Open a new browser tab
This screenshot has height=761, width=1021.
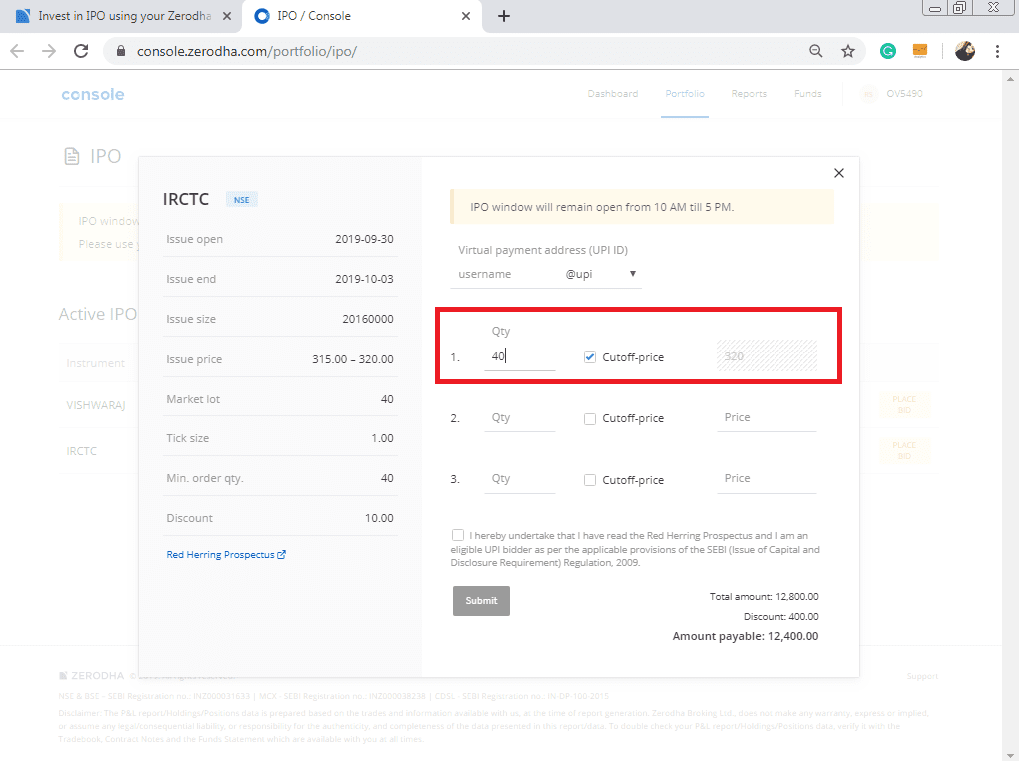coord(503,16)
